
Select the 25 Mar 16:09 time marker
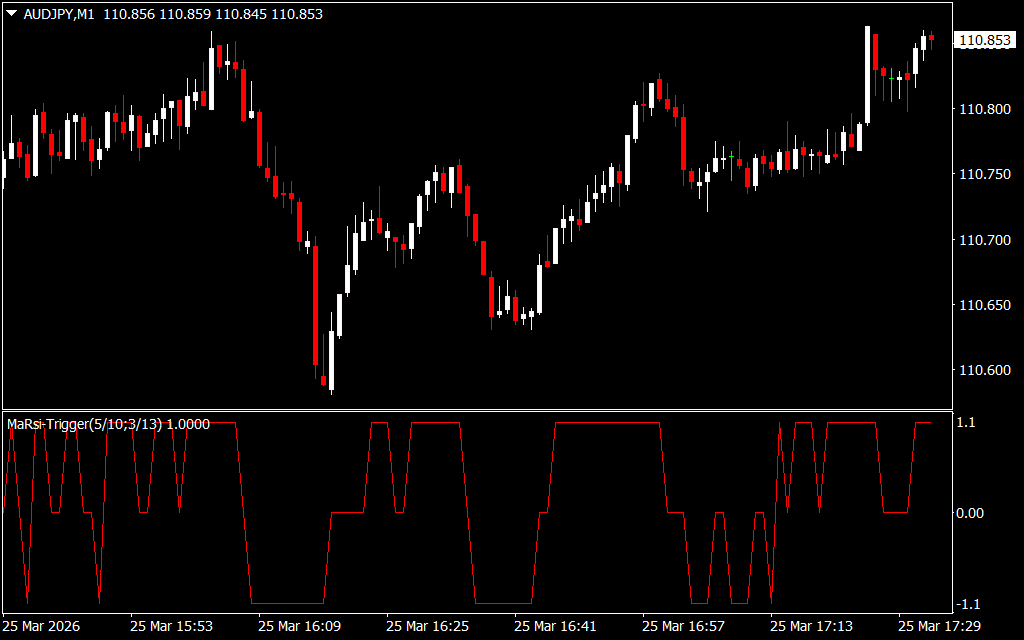pyautogui.click(x=300, y=626)
